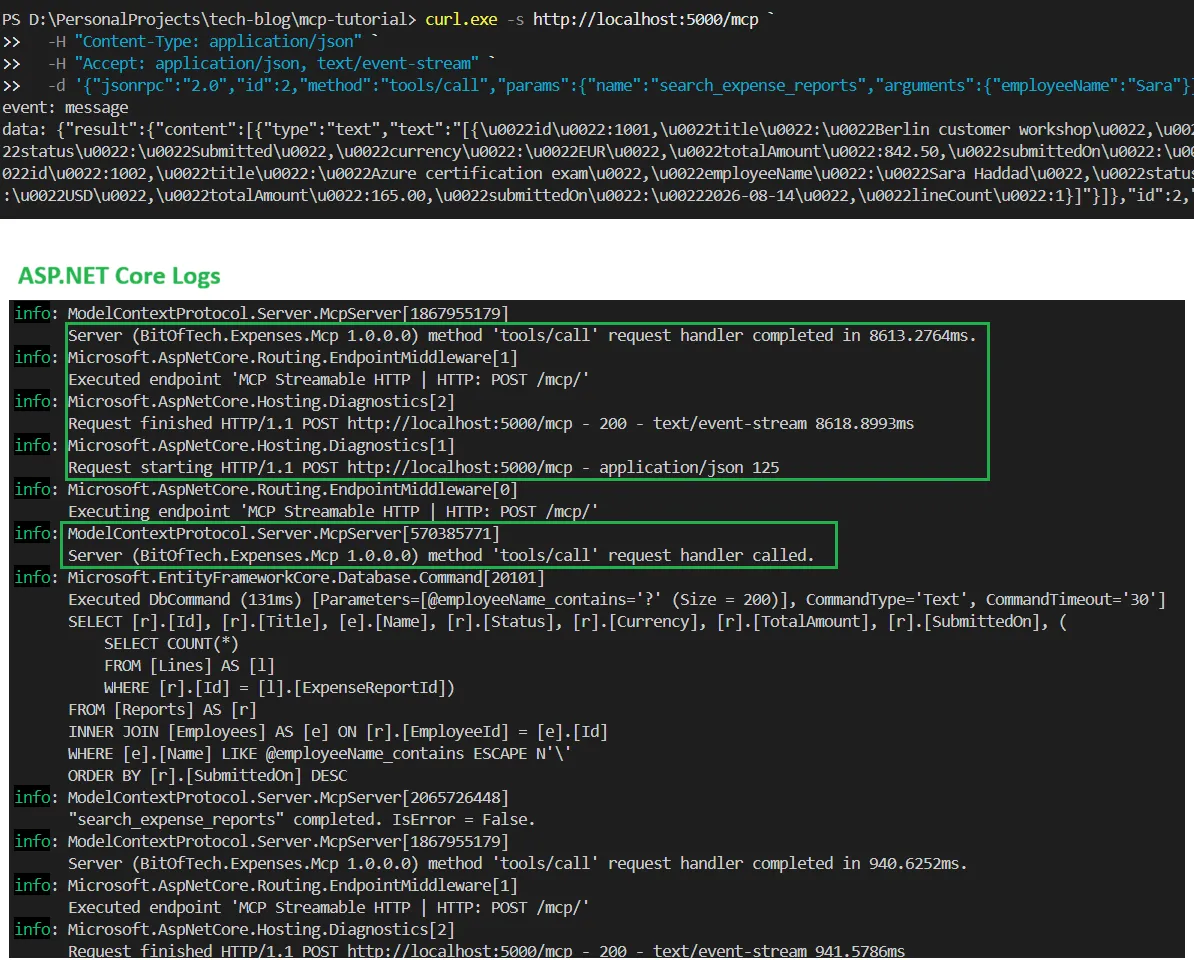Click the PowerShell prompt path ending in mcp-tutorial
This screenshot has width=1194, height=960.
(x=209, y=19)
